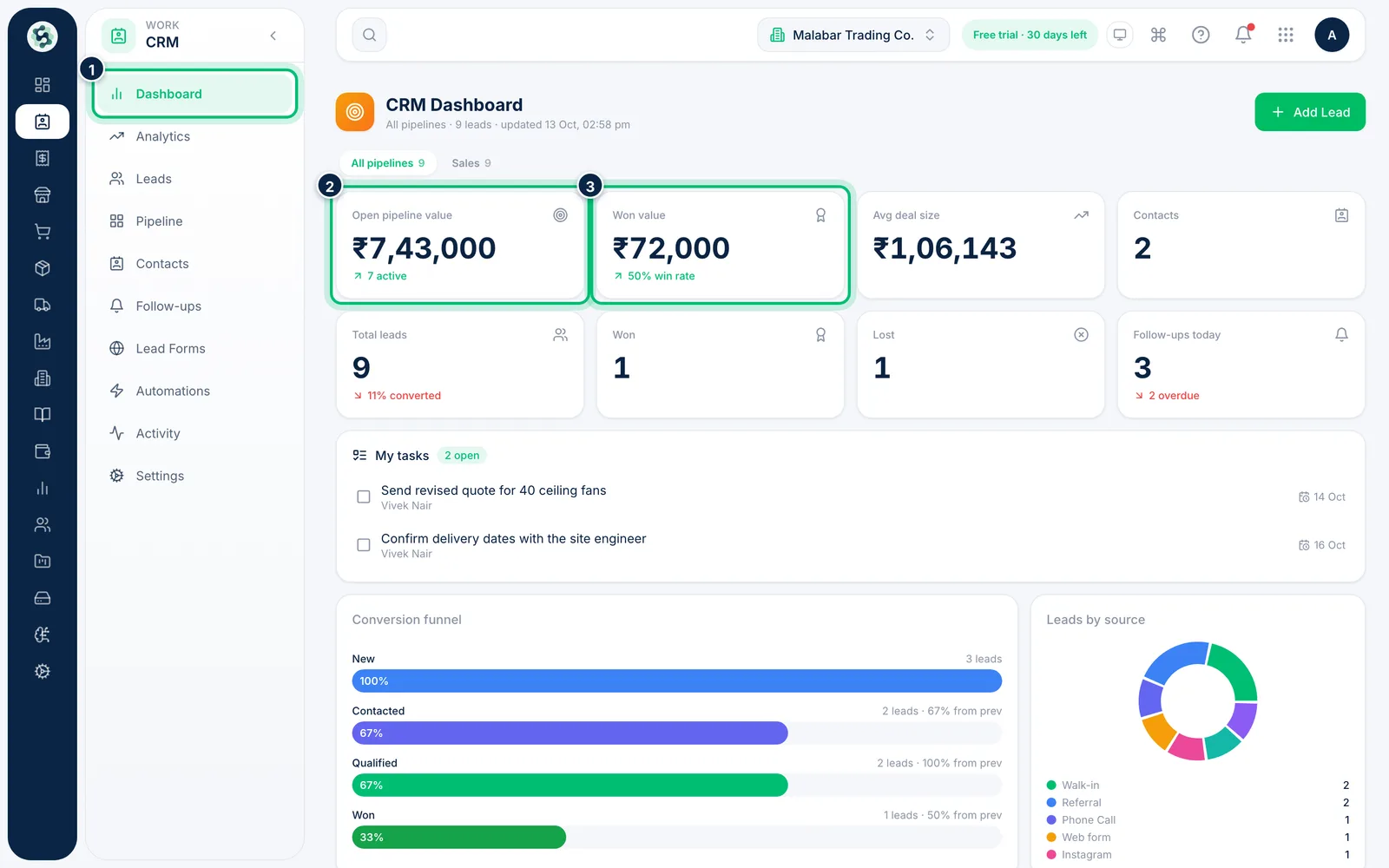Click the '14 Oct' due date
This screenshot has height=868, width=1389.
point(1322,497)
